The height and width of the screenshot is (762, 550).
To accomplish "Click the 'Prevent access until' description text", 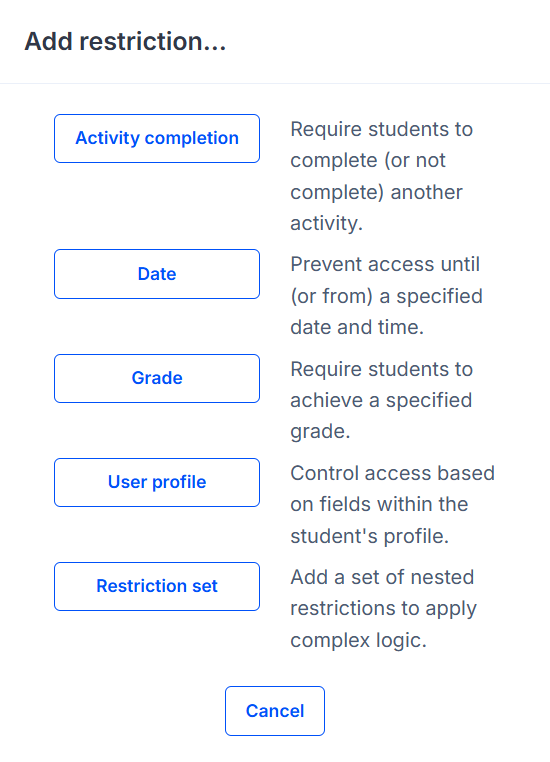I will tap(387, 295).
